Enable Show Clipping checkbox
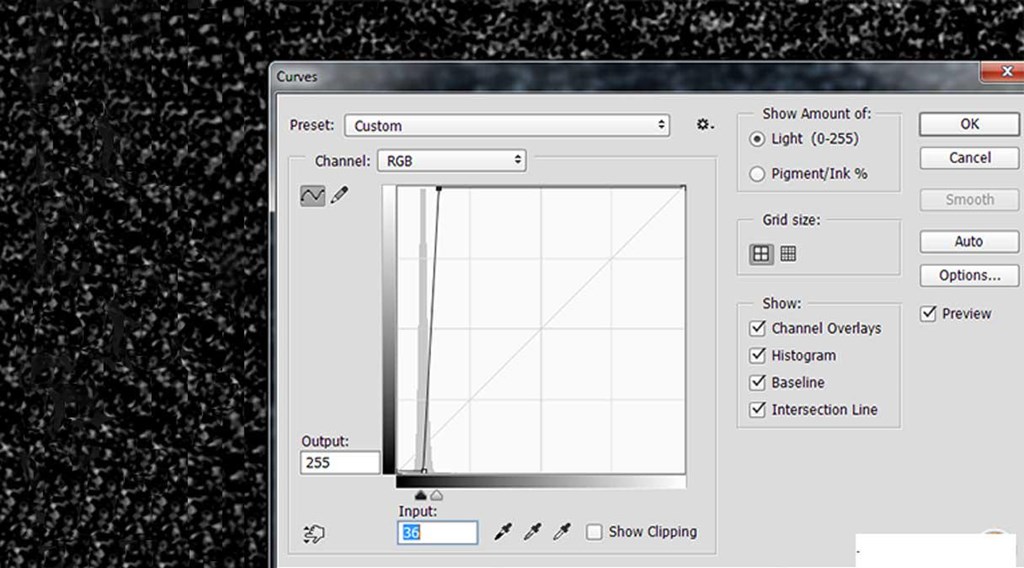Viewport: 1024px width, 568px height. coord(594,532)
